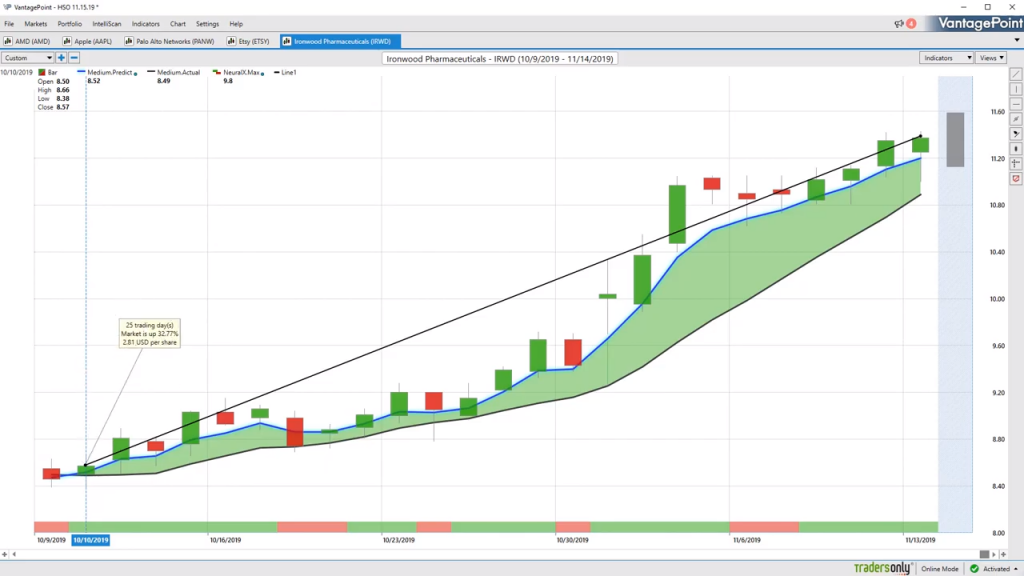
Task: Click the black Medium.Actual color swatch
Action: click(151, 72)
